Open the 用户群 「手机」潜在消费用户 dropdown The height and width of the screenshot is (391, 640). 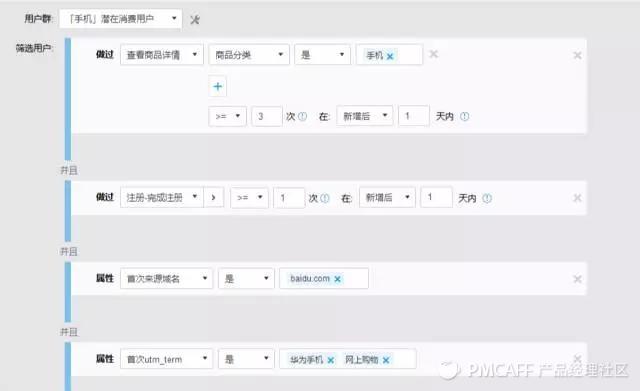(x=121, y=19)
